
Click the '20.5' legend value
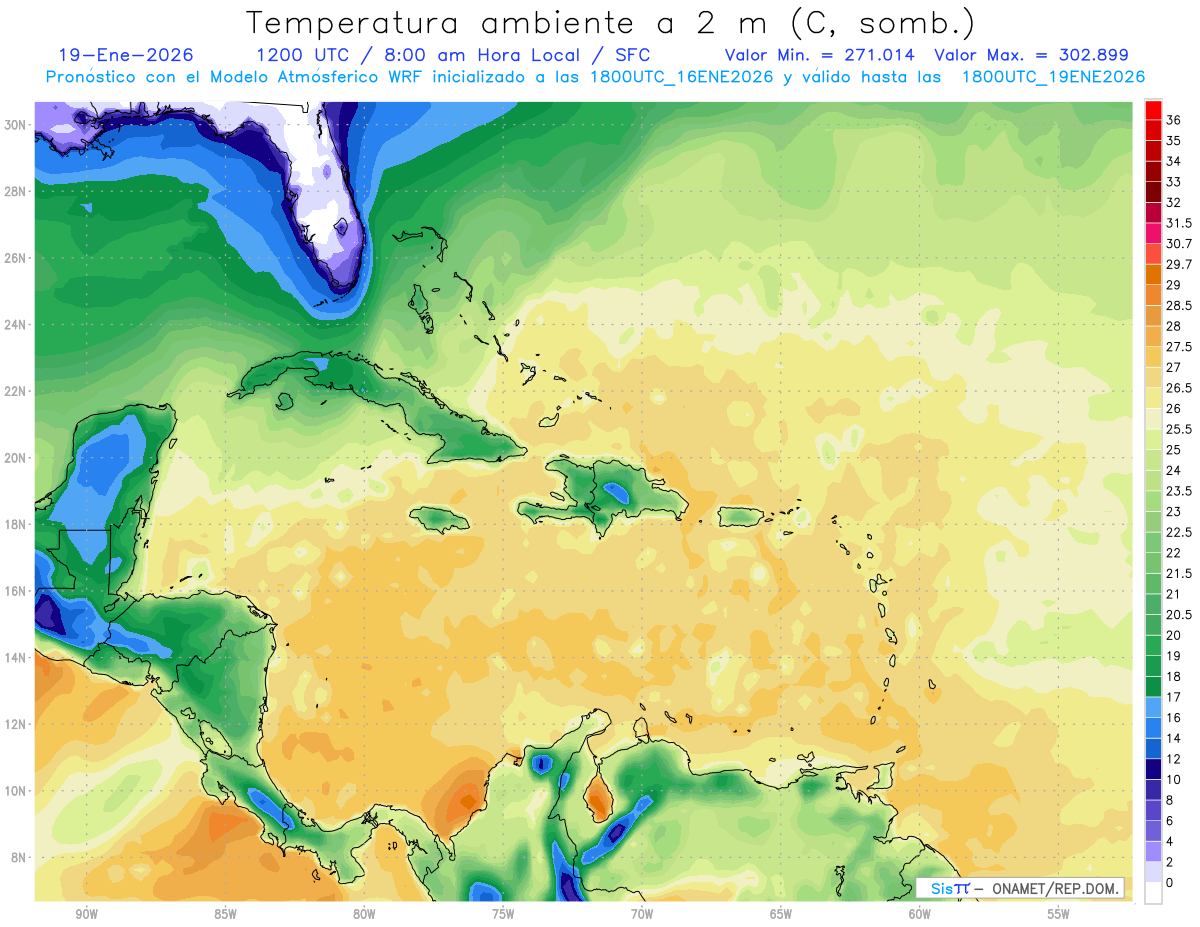tap(1178, 614)
